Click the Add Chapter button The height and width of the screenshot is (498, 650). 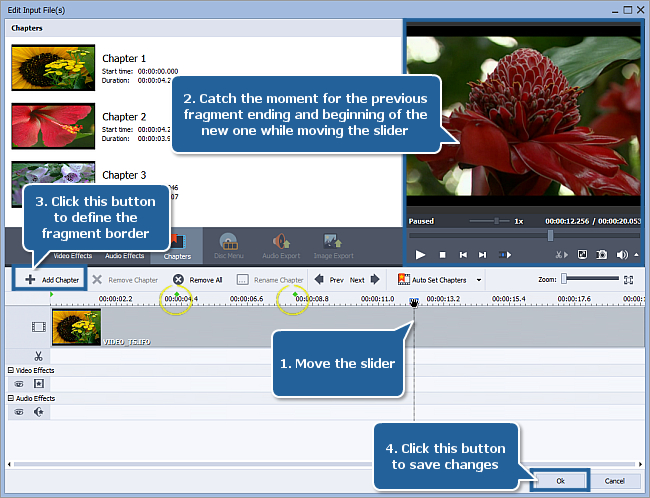click(51, 280)
